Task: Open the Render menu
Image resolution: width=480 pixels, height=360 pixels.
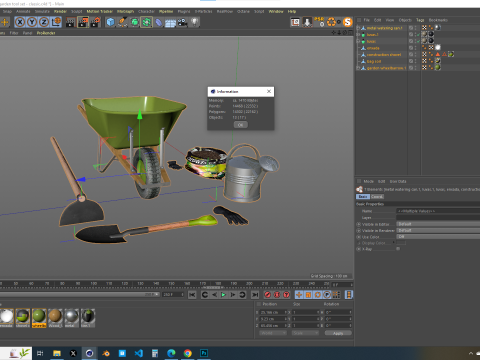Action: [x=60, y=11]
